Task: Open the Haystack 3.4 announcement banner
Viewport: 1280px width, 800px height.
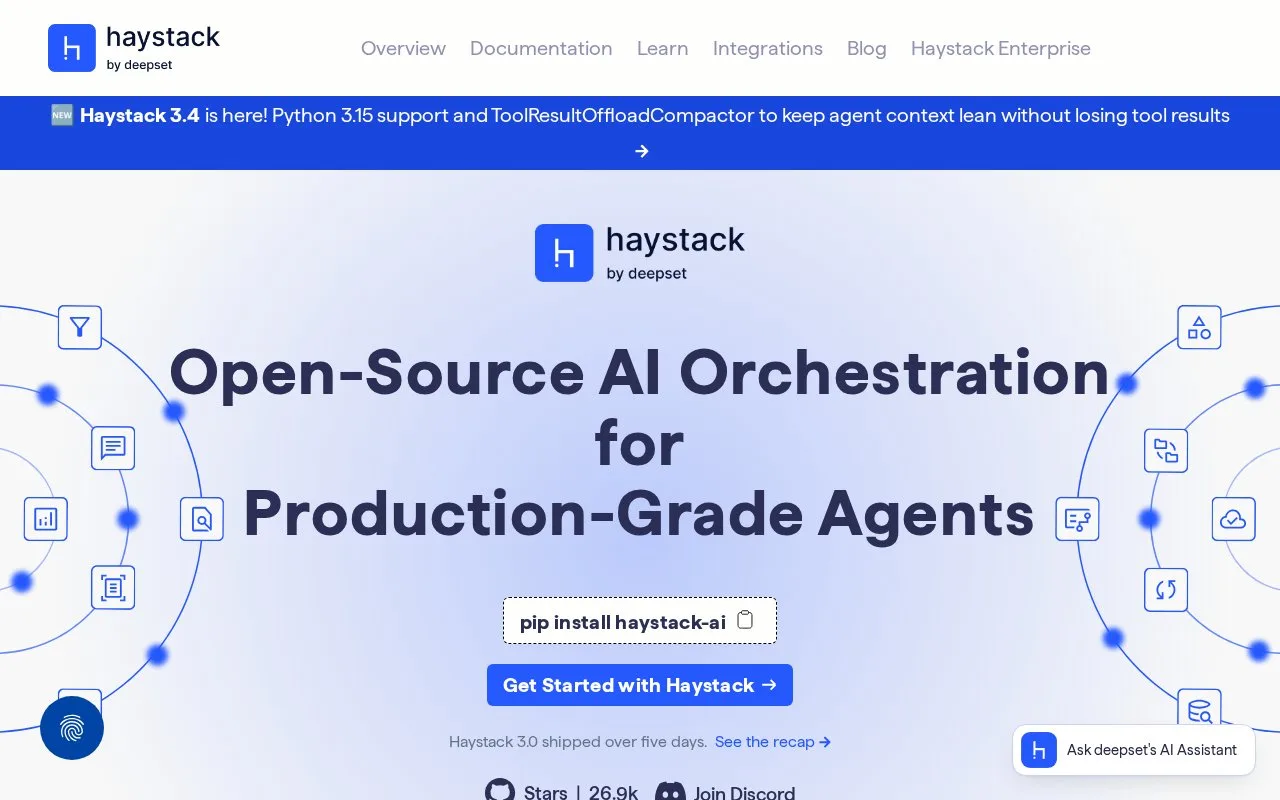Action: [x=640, y=132]
